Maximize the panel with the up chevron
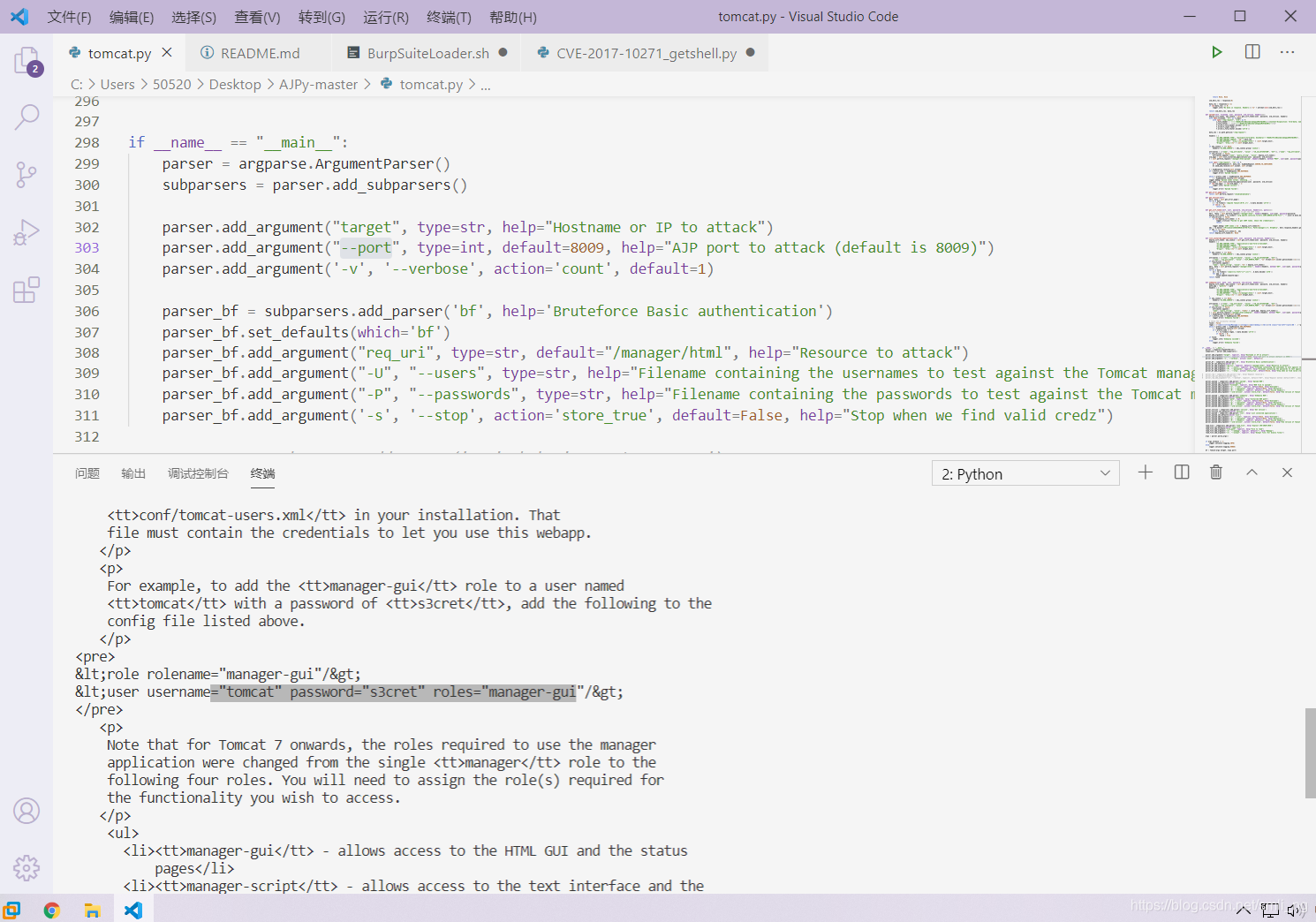The image size is (1316, 922). 1252,472
